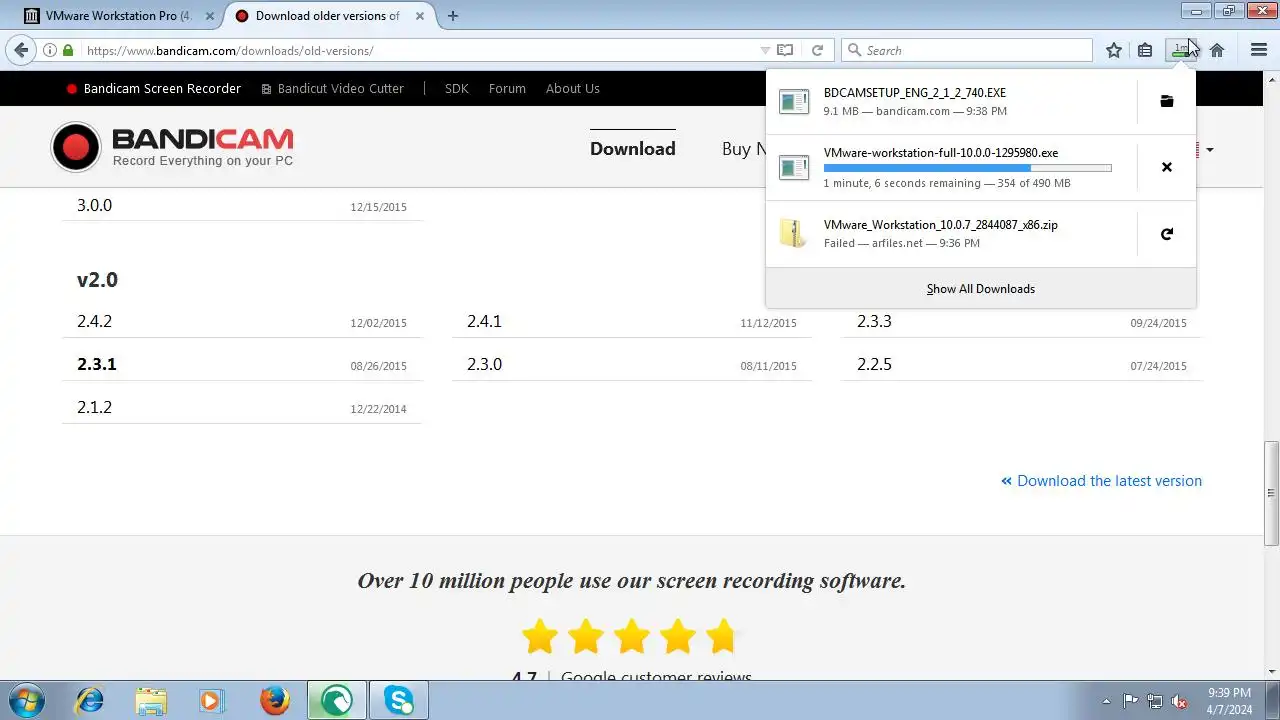Click the Buy Now navigation item
Viewport: 1280px width, 720px height.
[x=743, y=148]
